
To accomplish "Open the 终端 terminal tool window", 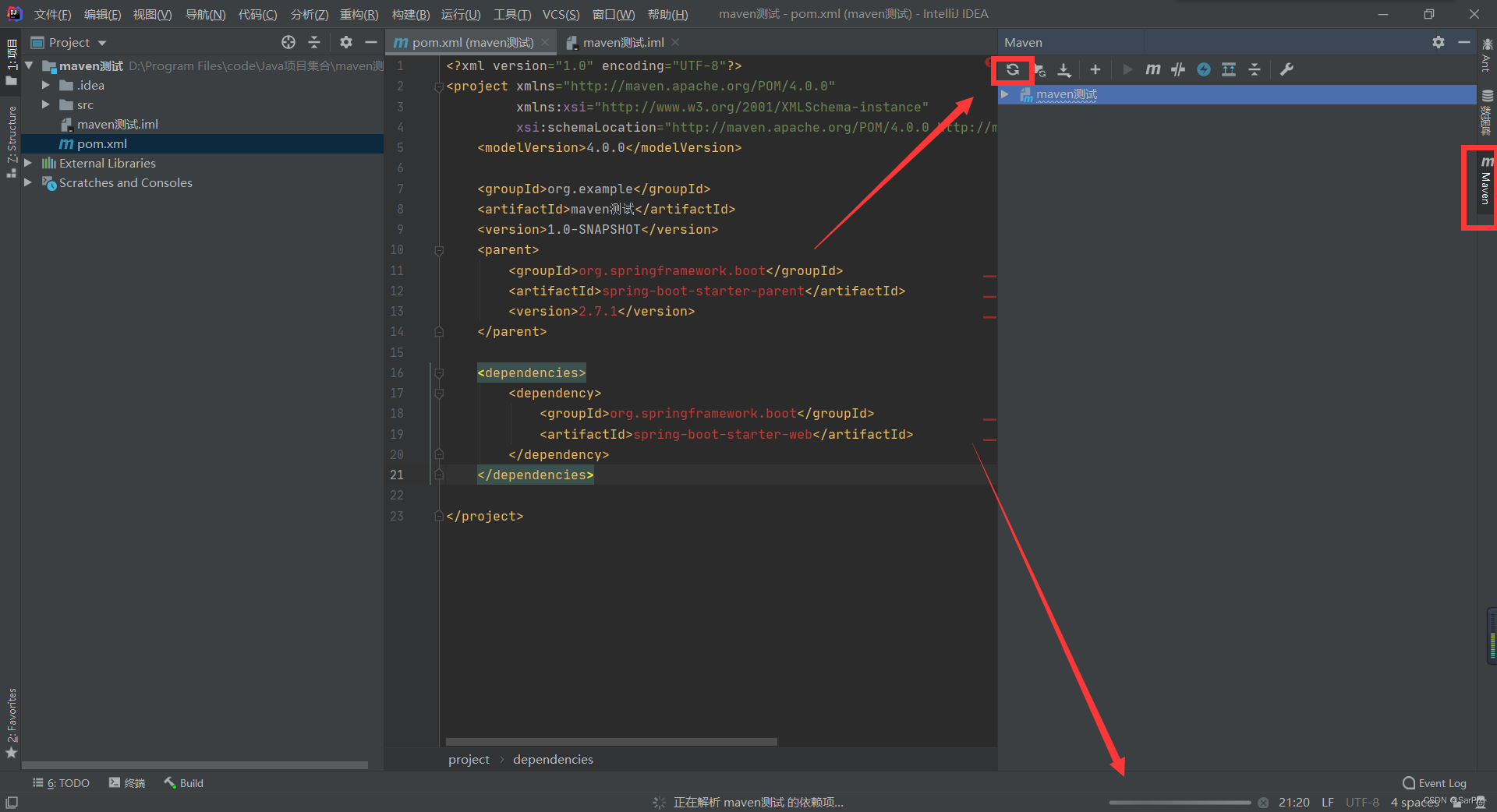I will pyautogui.click(x=127, y=783).
